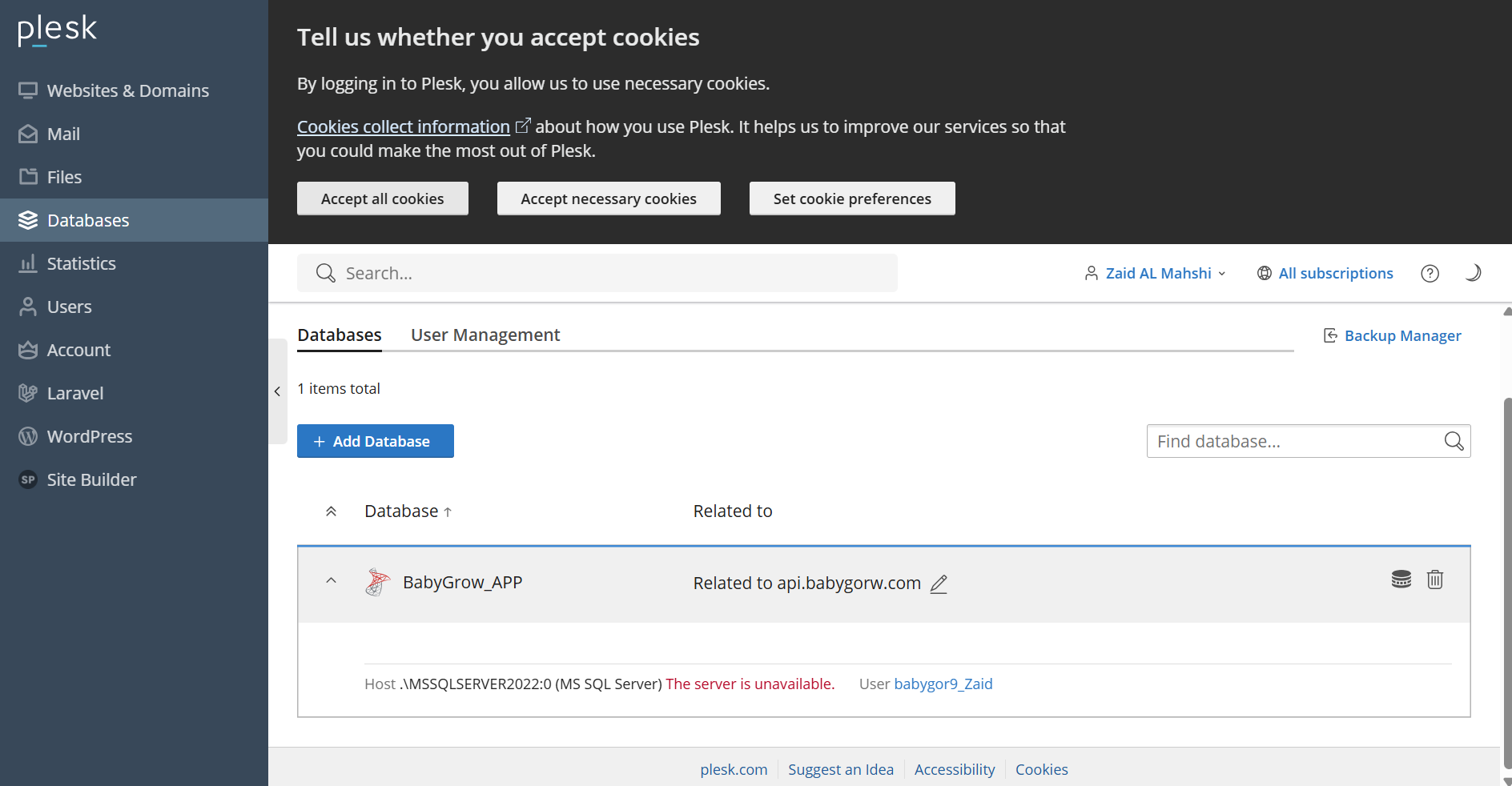Focus the top Search field
The height and width of the screenshot is (786, 1512).
pos(597,273)
